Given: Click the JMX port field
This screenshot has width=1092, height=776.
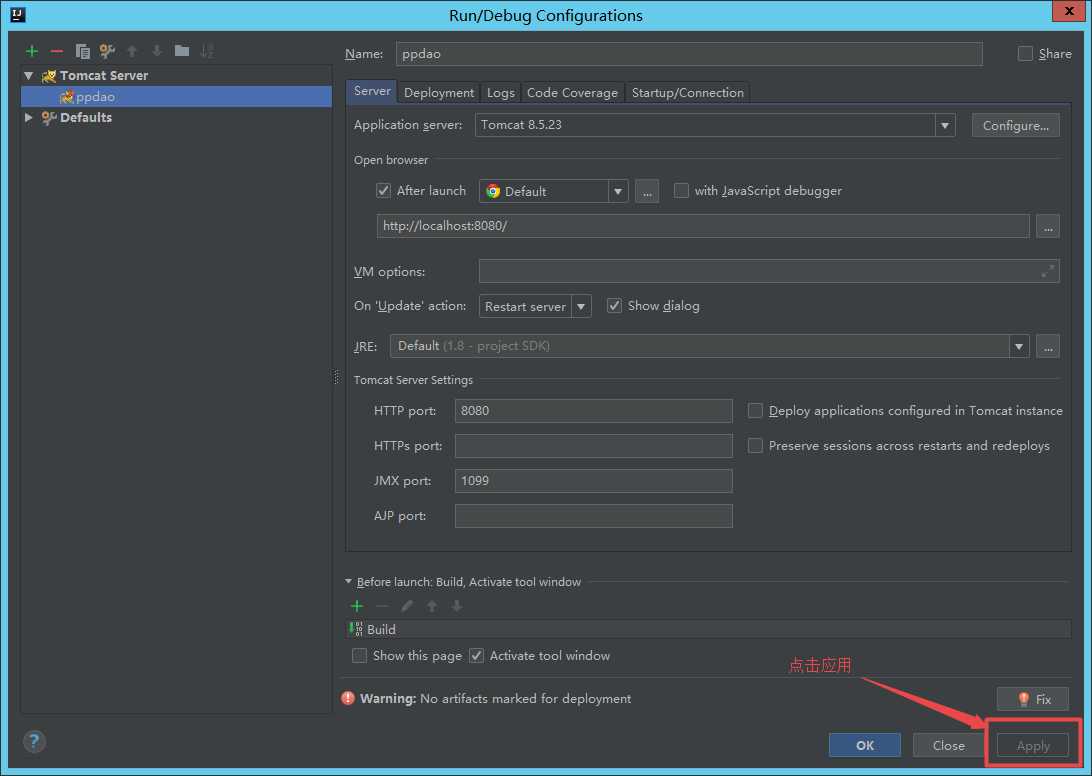Looking at the screenshot, I should point(593,481).
